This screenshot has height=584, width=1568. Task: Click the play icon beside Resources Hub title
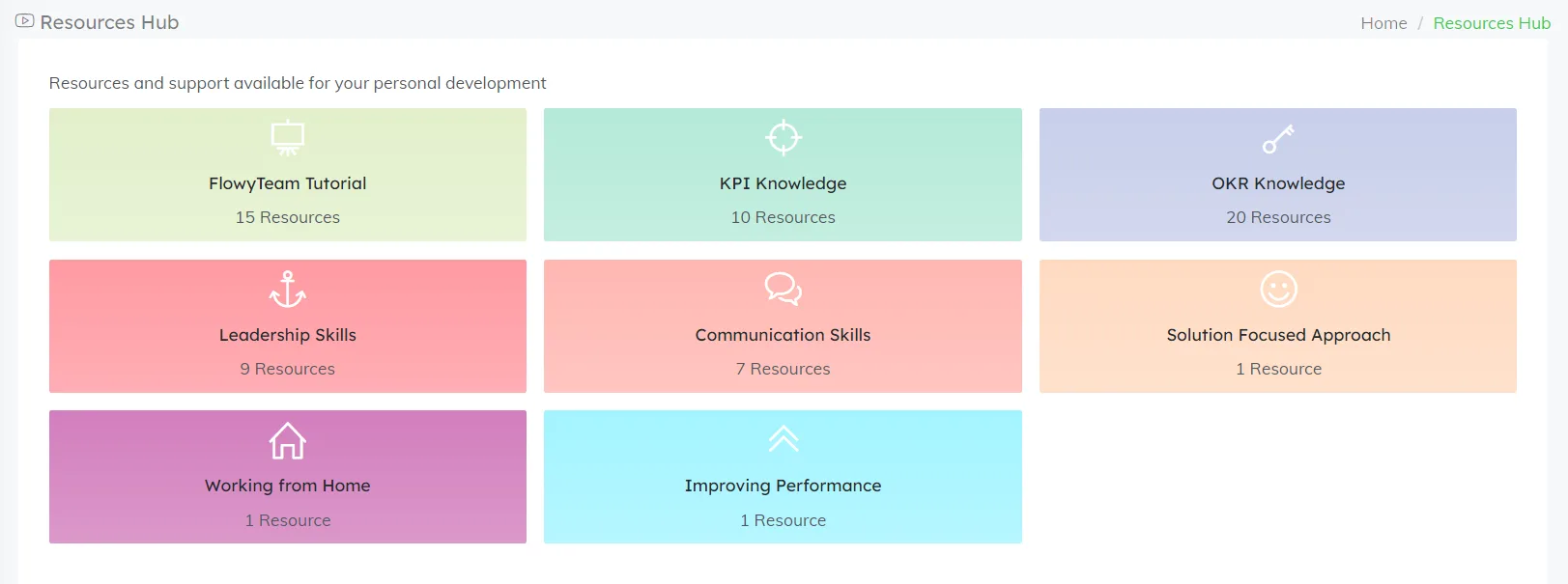pyautogui.click(x=25, y=20)
